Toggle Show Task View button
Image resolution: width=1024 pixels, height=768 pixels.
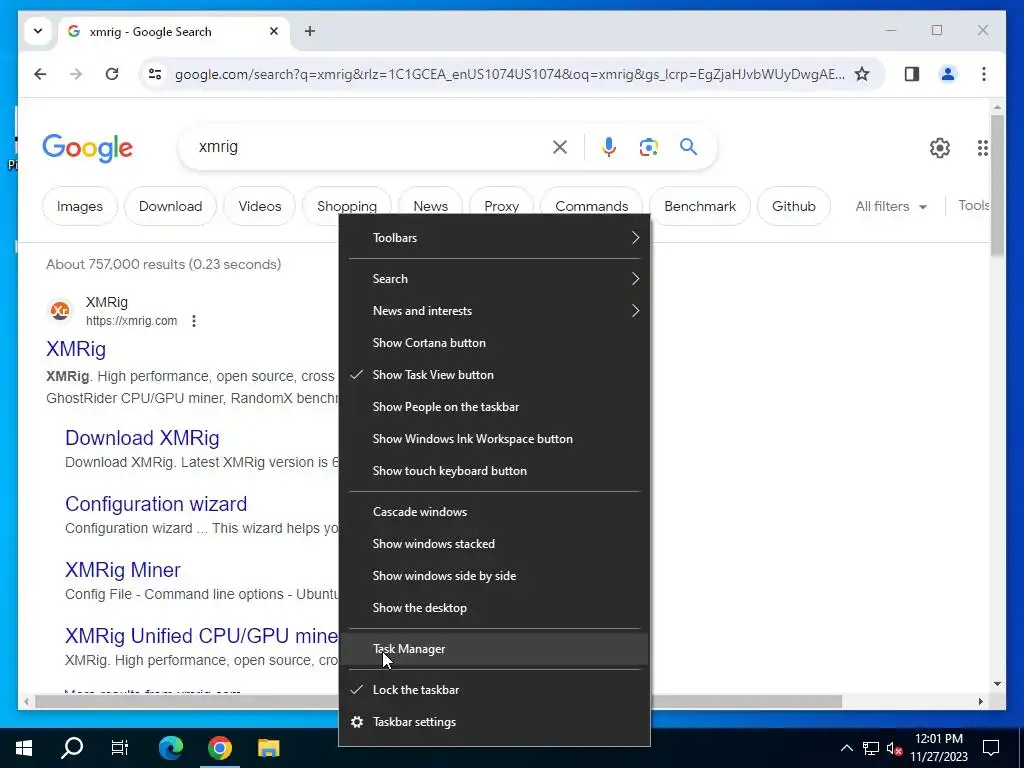(494, 375)
